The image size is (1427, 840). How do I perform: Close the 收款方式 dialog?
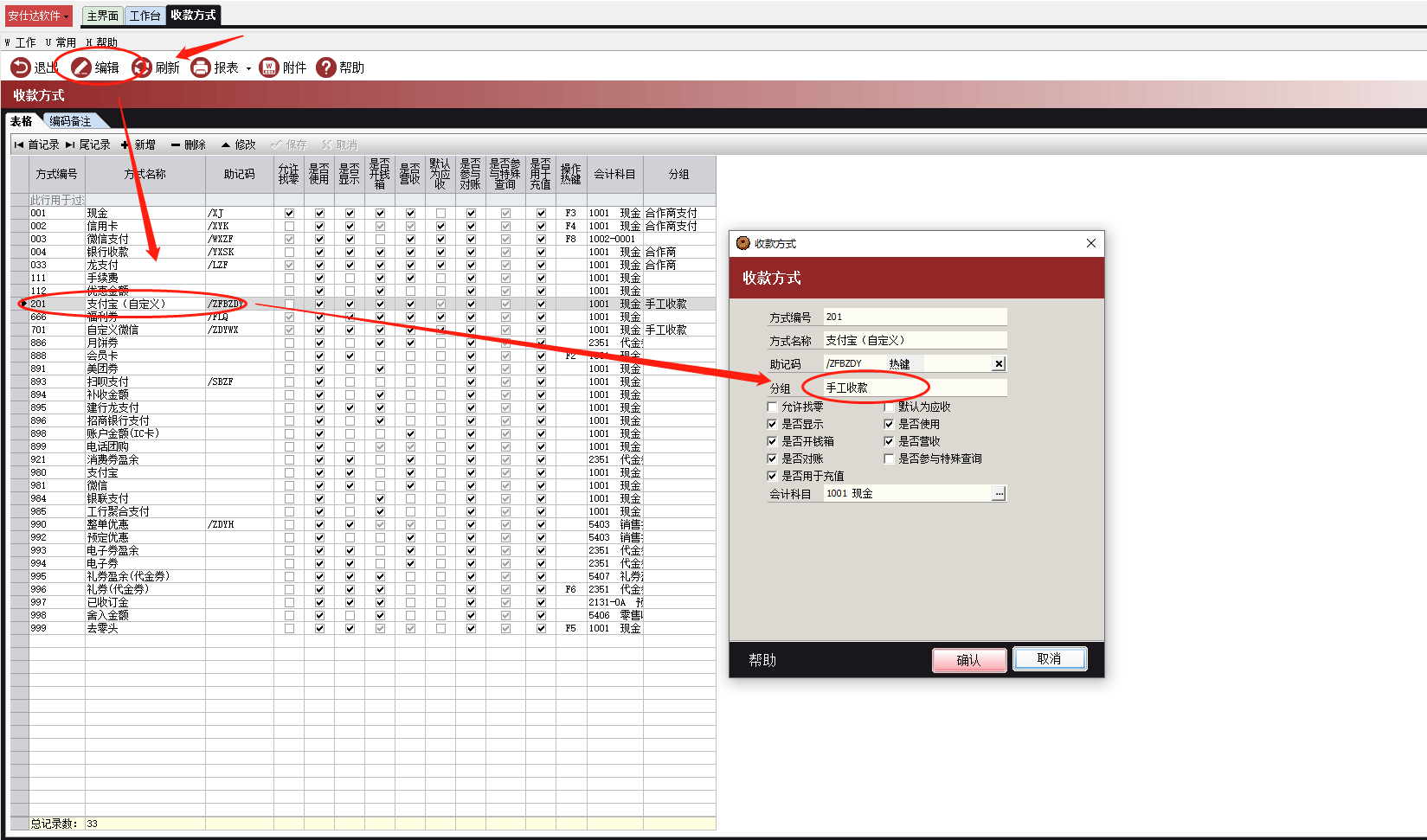[x=1091, y=243]
